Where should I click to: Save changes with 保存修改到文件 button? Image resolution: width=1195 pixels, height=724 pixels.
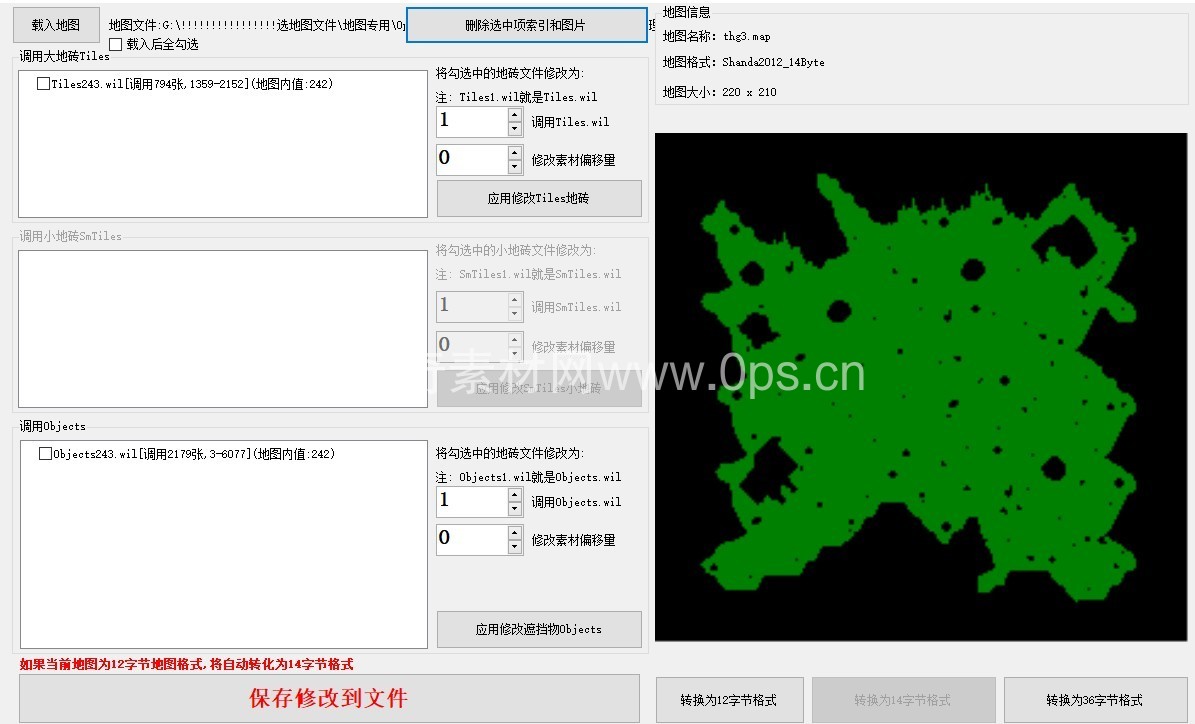[329, 698]
